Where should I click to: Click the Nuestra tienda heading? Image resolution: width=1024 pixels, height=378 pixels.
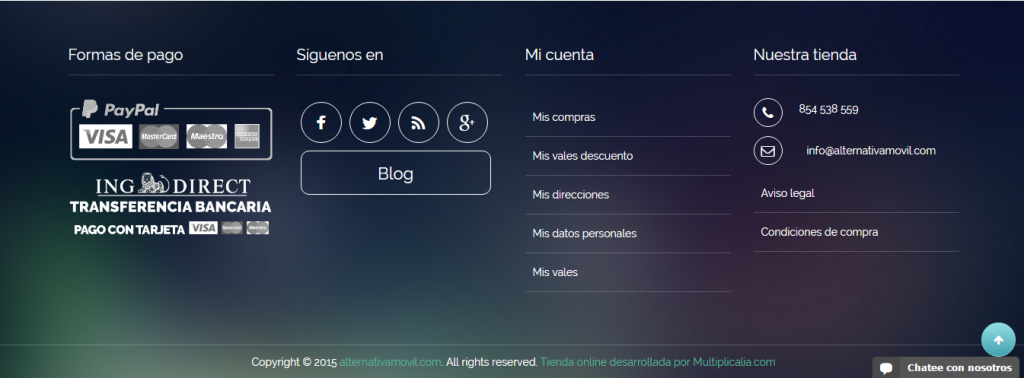[805, 55]
